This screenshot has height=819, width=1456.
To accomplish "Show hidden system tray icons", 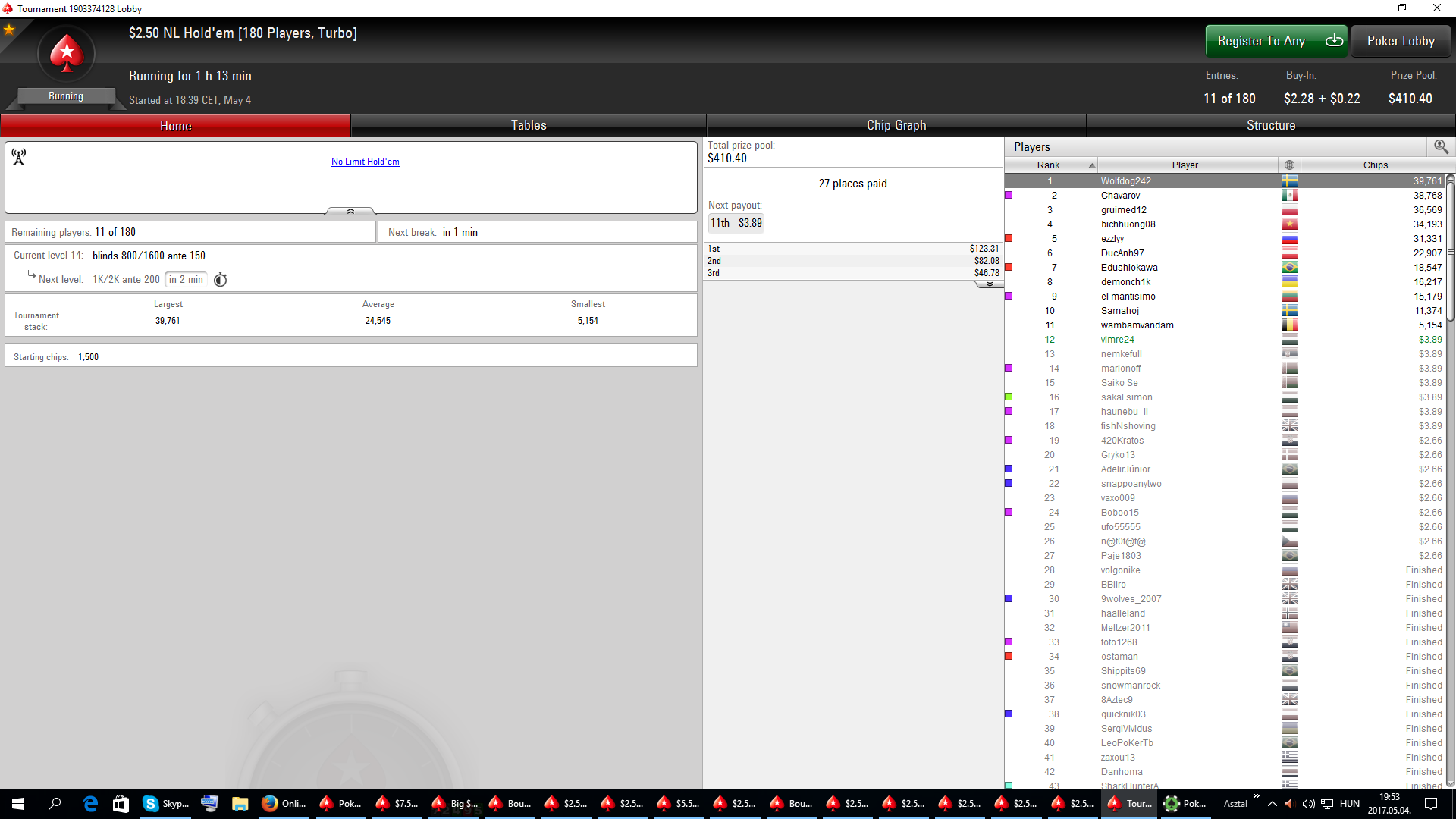I will pos(1272,804).
